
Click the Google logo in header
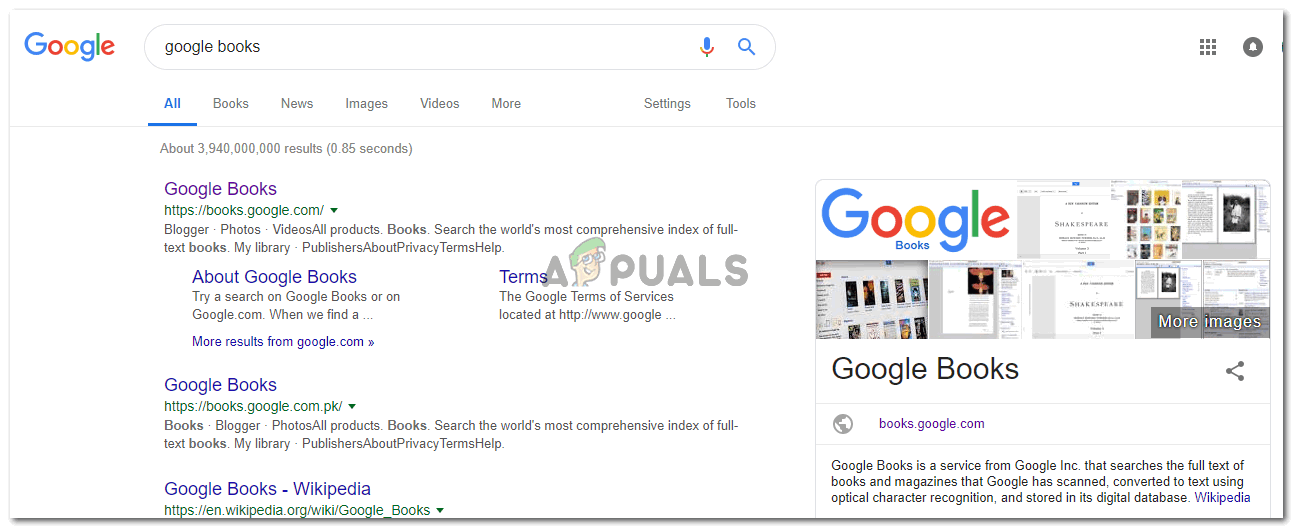coord(70,46)
